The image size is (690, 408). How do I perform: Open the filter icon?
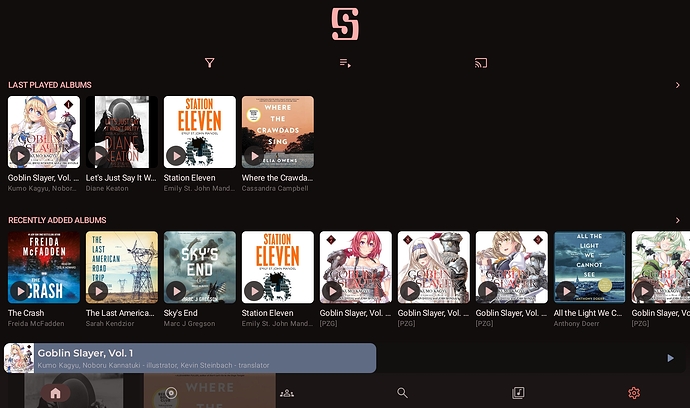pyautogui.click(x=210, y=63)
